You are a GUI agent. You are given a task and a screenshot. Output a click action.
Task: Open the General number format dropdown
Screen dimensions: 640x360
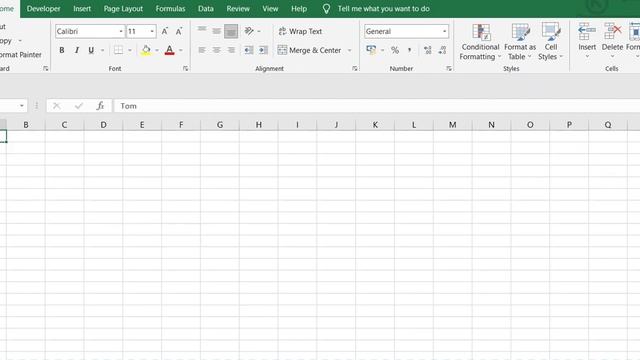point(444,31)
